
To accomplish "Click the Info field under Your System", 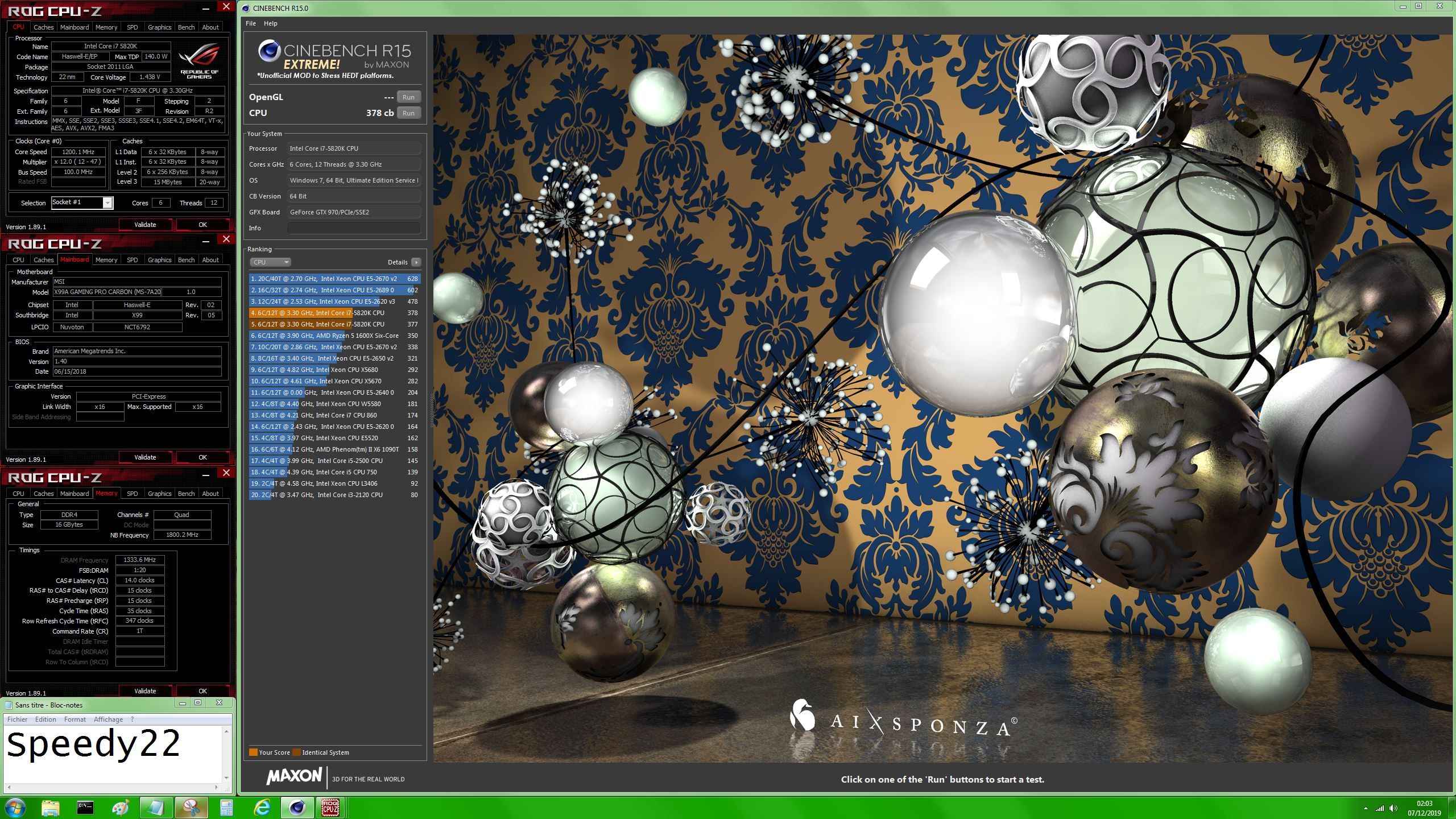I will [354, 228].
